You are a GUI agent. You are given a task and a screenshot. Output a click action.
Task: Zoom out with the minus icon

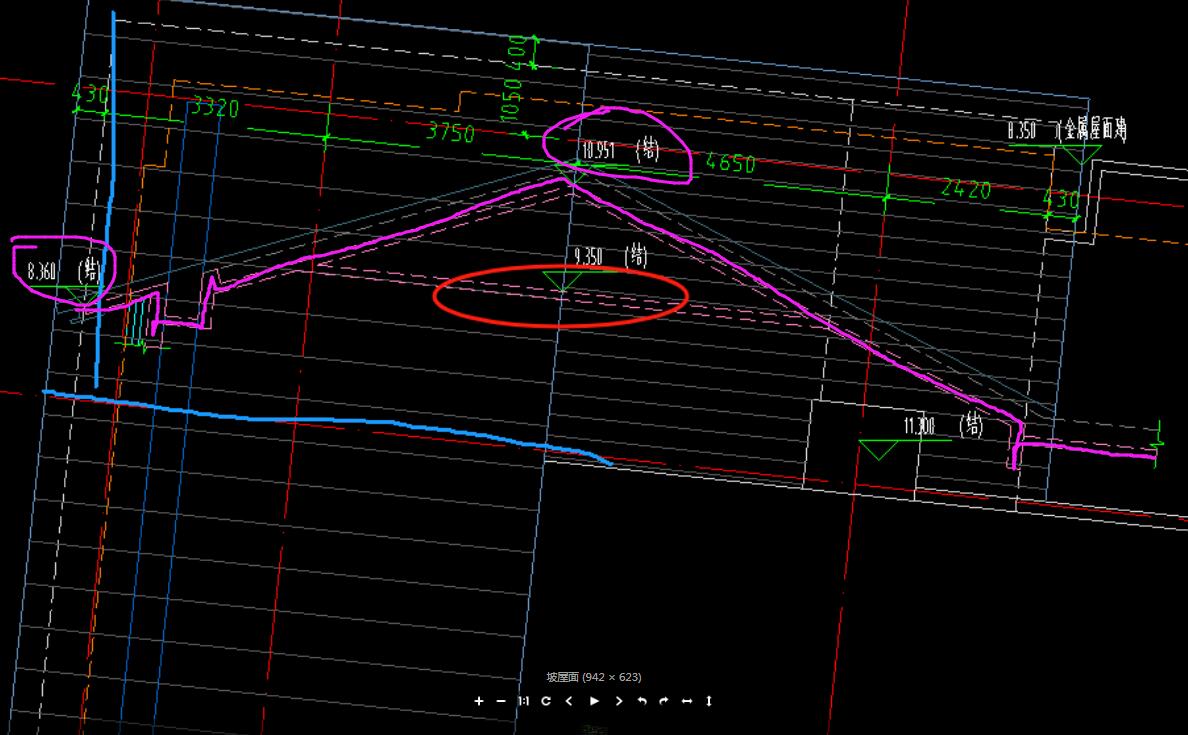coord(501,701)
